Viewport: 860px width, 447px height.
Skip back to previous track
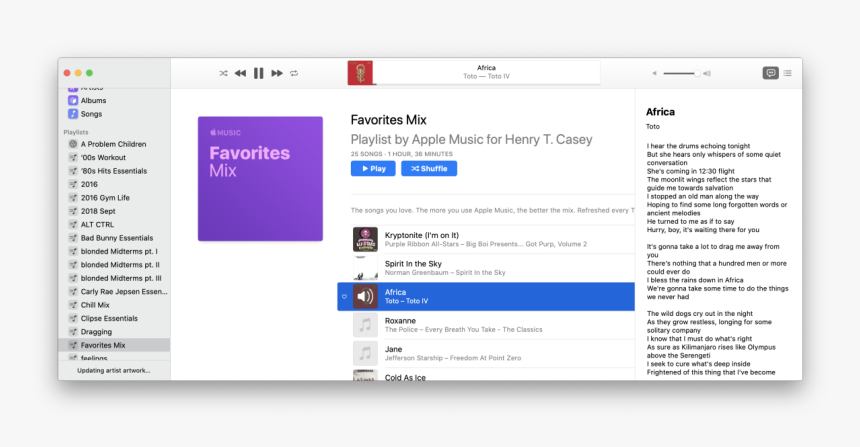pyautogui.click(x=240, y=73)
